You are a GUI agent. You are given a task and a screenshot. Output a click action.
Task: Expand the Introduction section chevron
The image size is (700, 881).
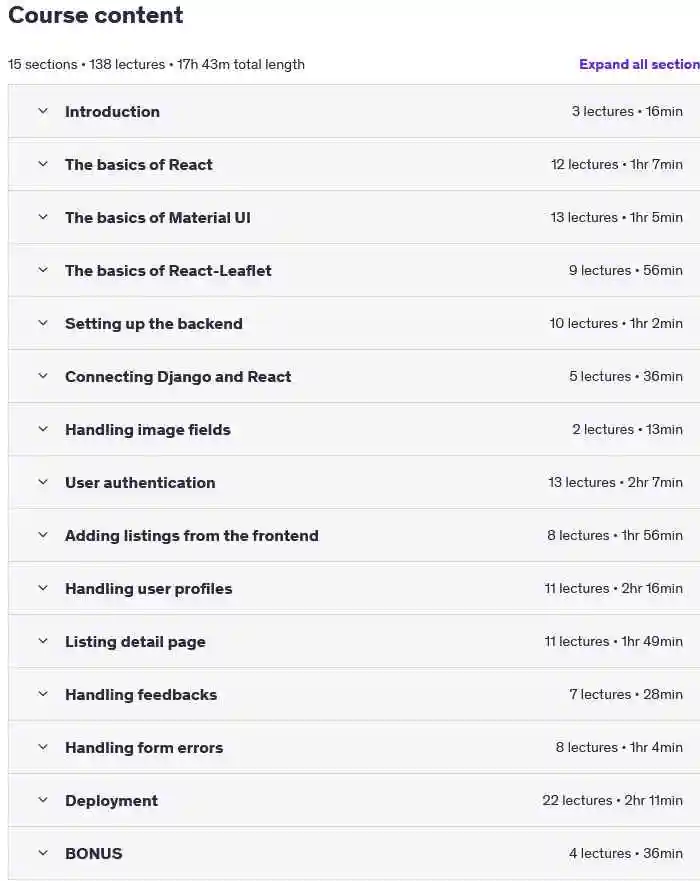click(43, 111)
